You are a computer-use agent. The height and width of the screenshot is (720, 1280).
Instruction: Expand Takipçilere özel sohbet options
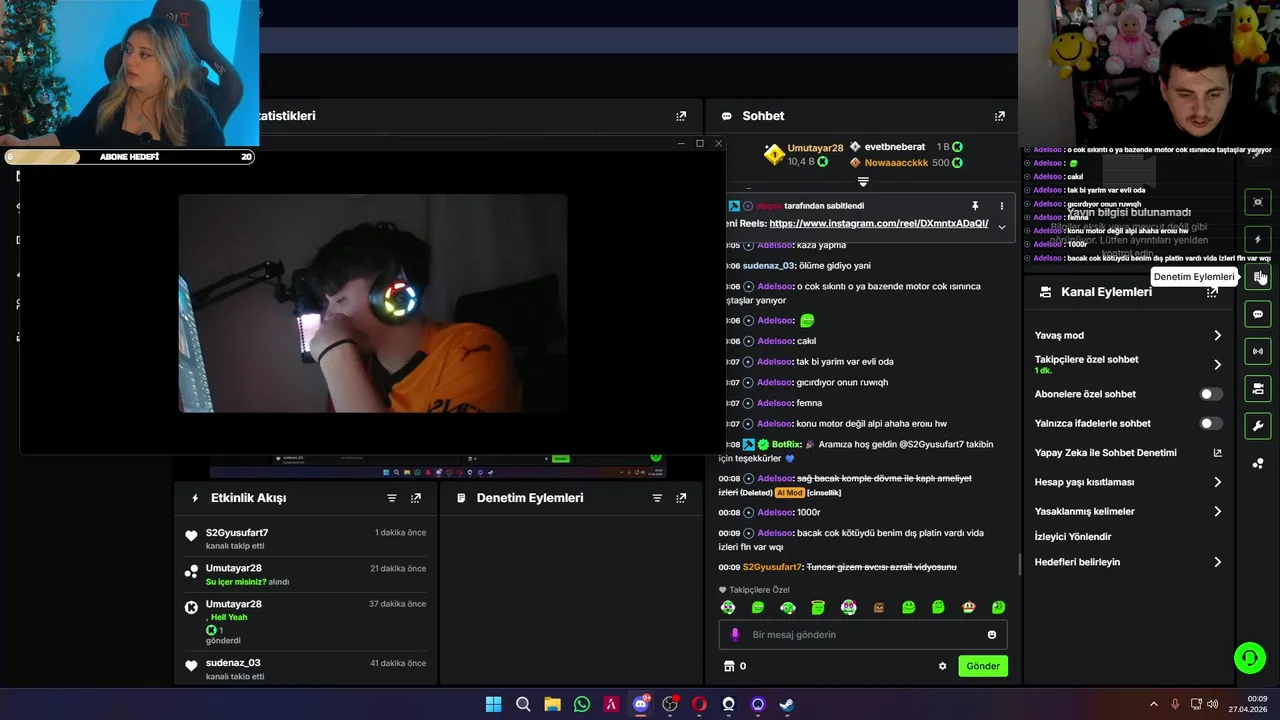tap(1217, 364)
